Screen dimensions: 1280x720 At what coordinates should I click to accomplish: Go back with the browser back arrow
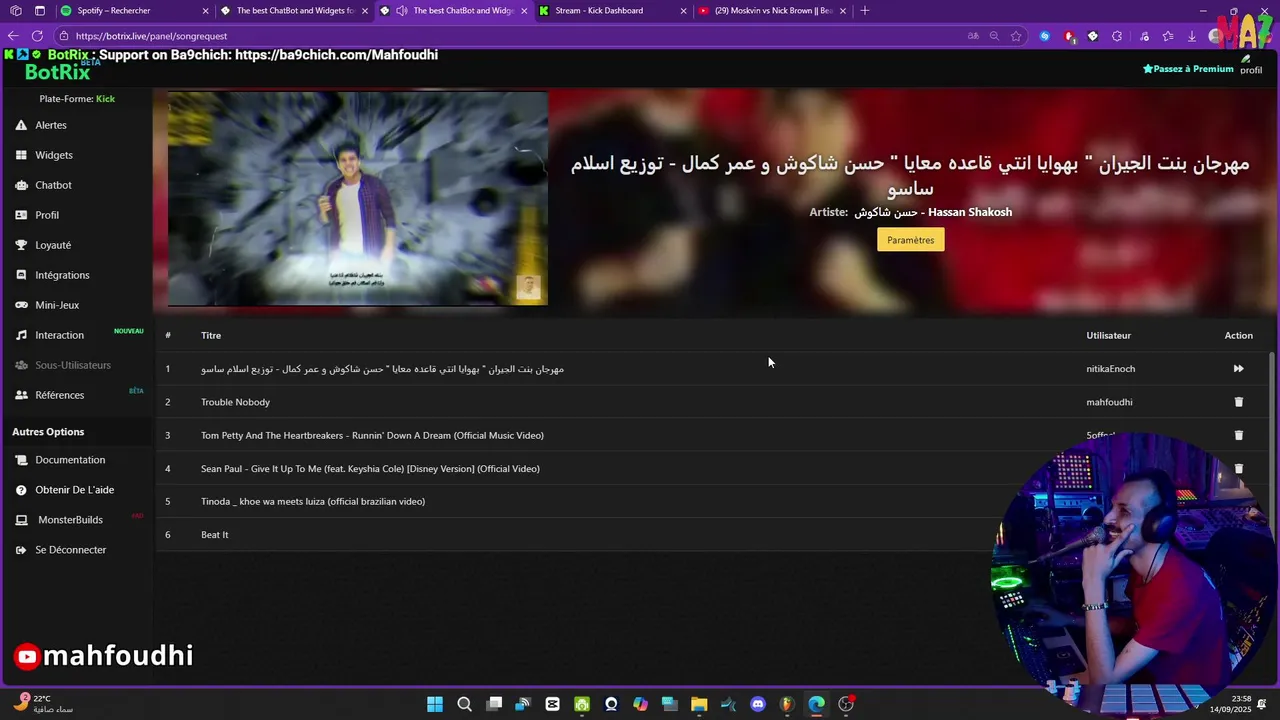(13, 36)
